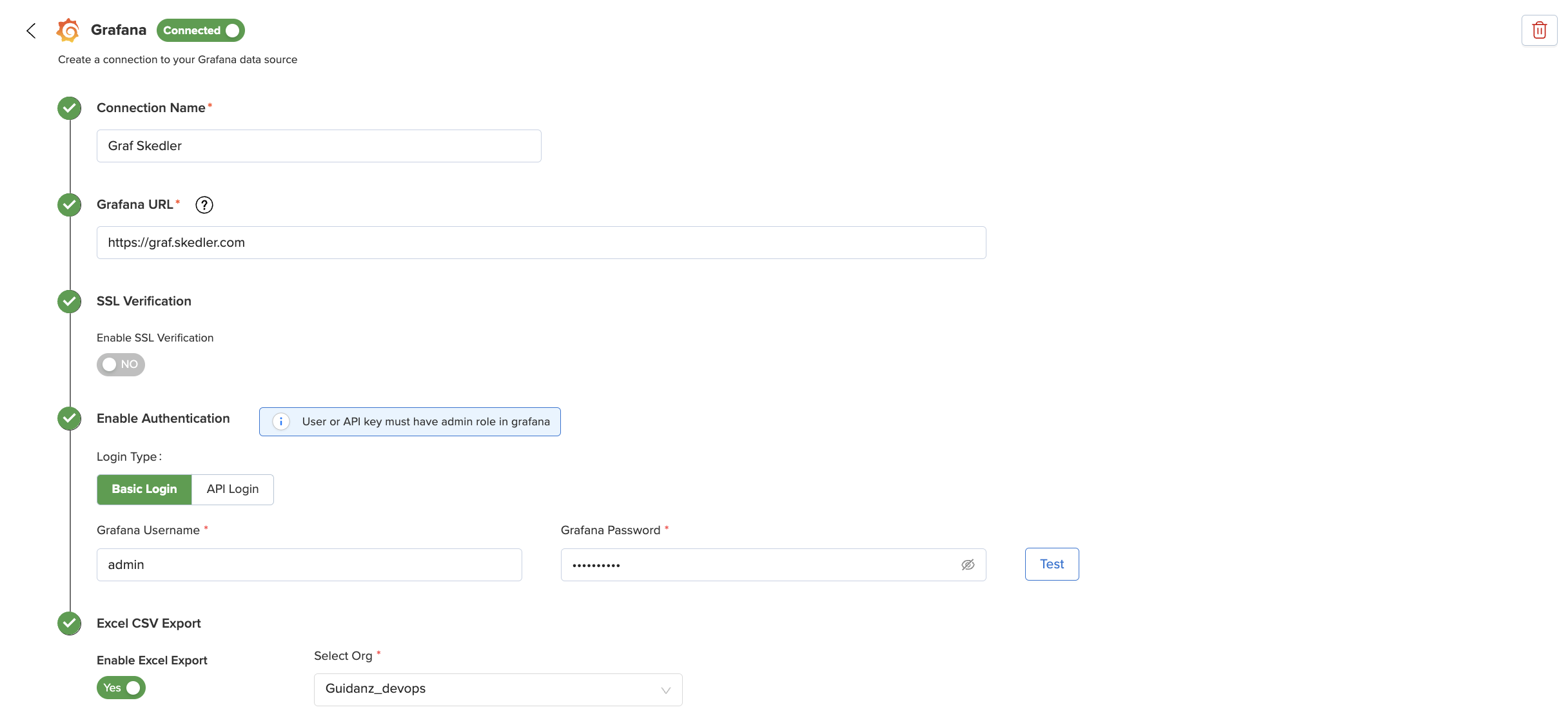Click the SSL Verification green checkmark
Screen dimensions: 1568x714
pos(70,302)
